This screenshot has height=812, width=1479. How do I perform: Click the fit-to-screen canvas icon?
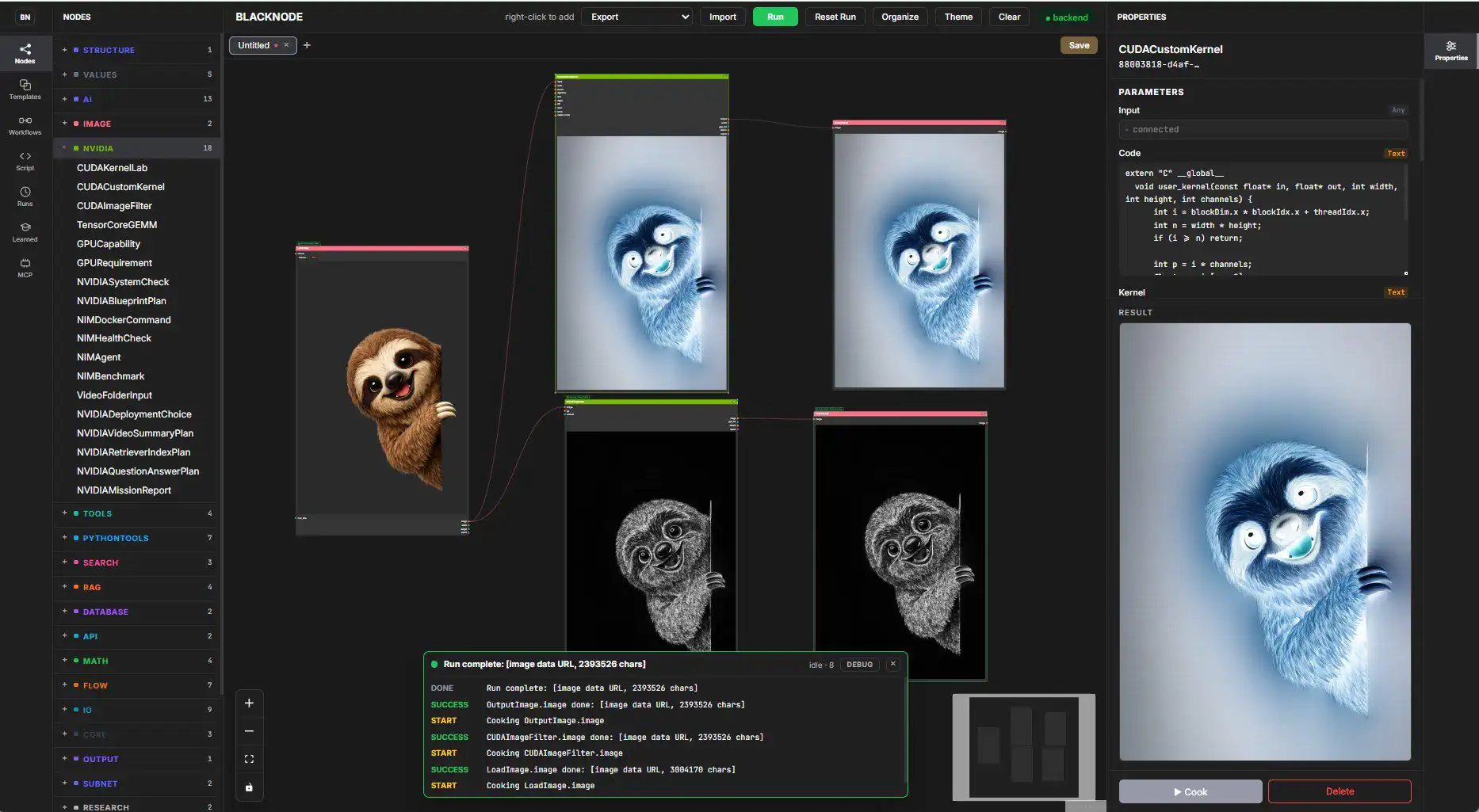coord(249,759)
